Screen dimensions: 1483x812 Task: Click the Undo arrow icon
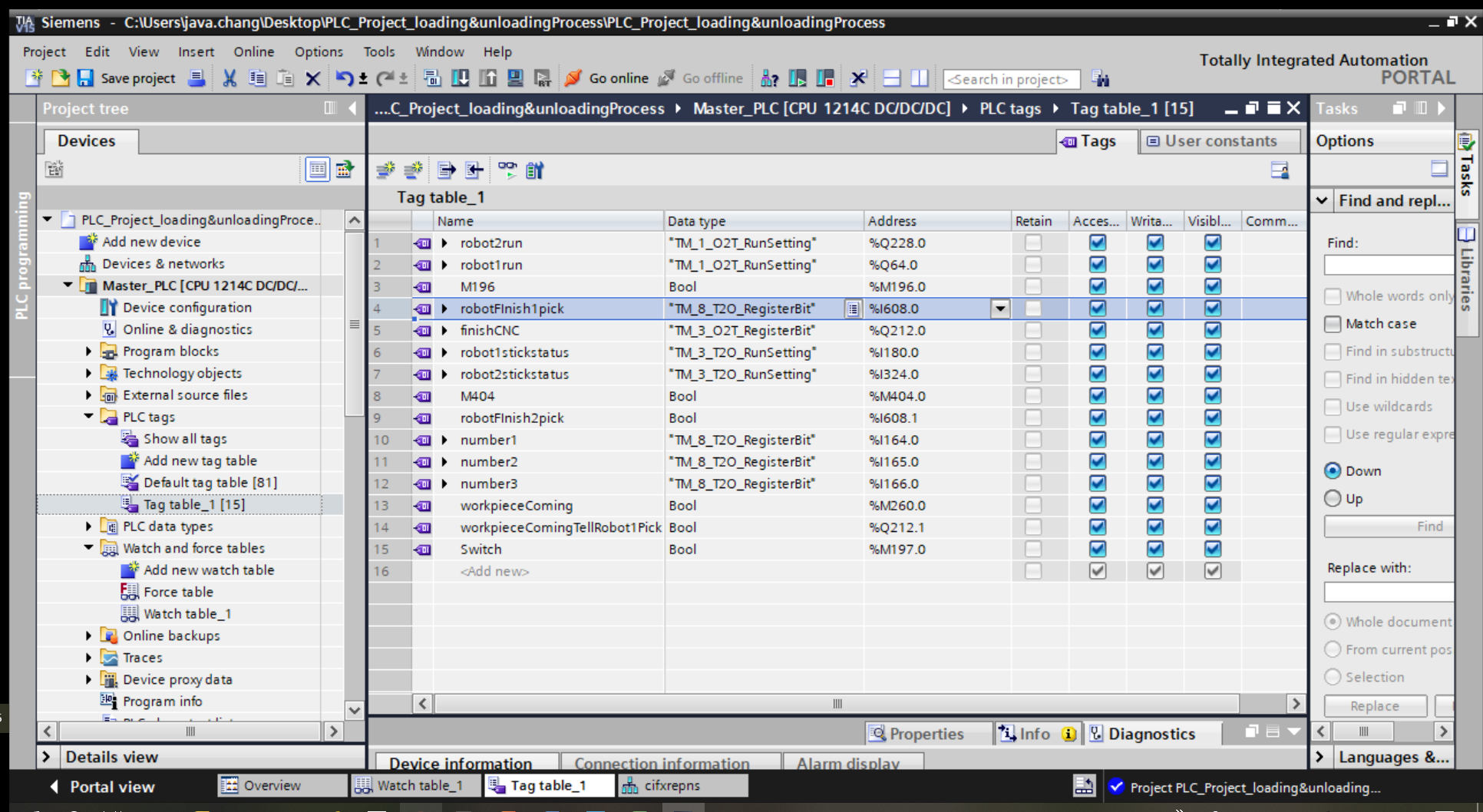pos(344,78)
